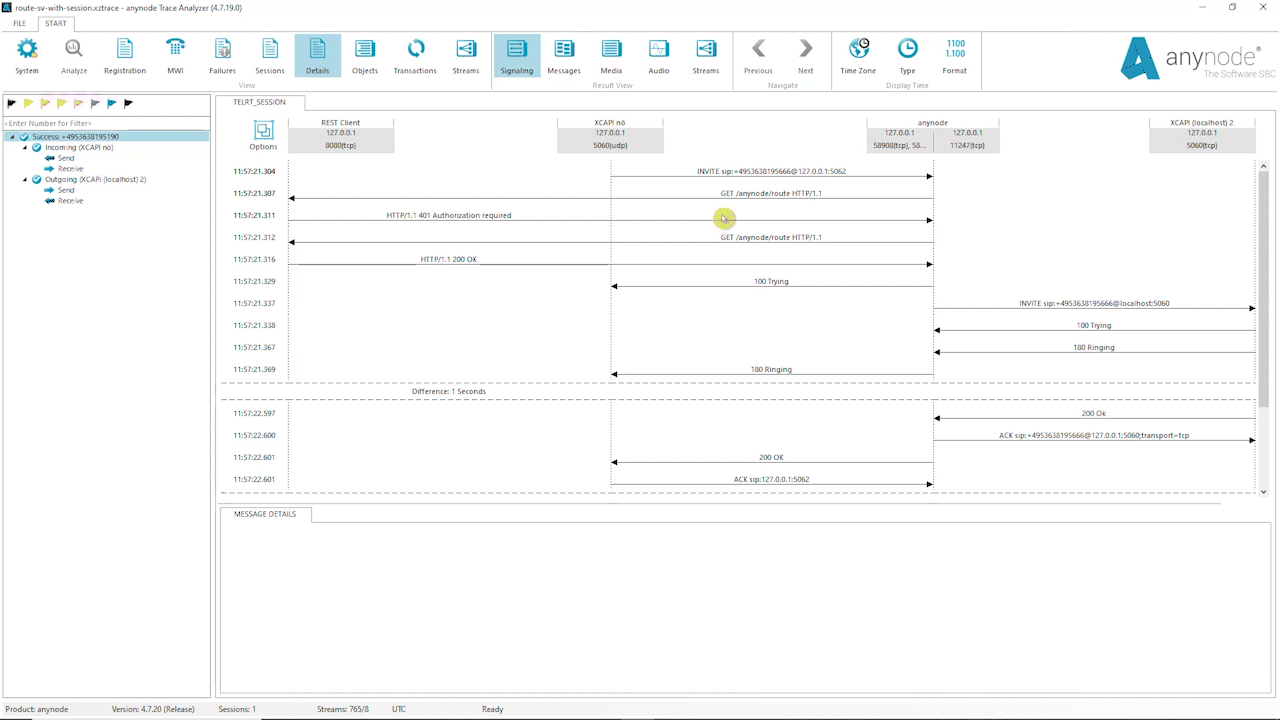Select the 100 Trying message at 11:57:21.329
The image size is (1280, 720).
pos(771,282)
